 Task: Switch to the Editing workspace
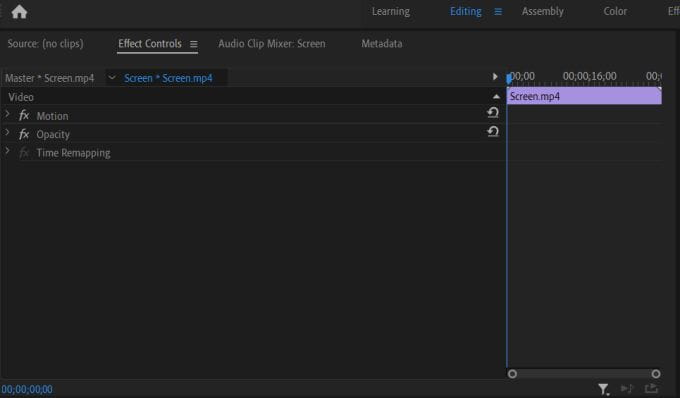[465, 11]
